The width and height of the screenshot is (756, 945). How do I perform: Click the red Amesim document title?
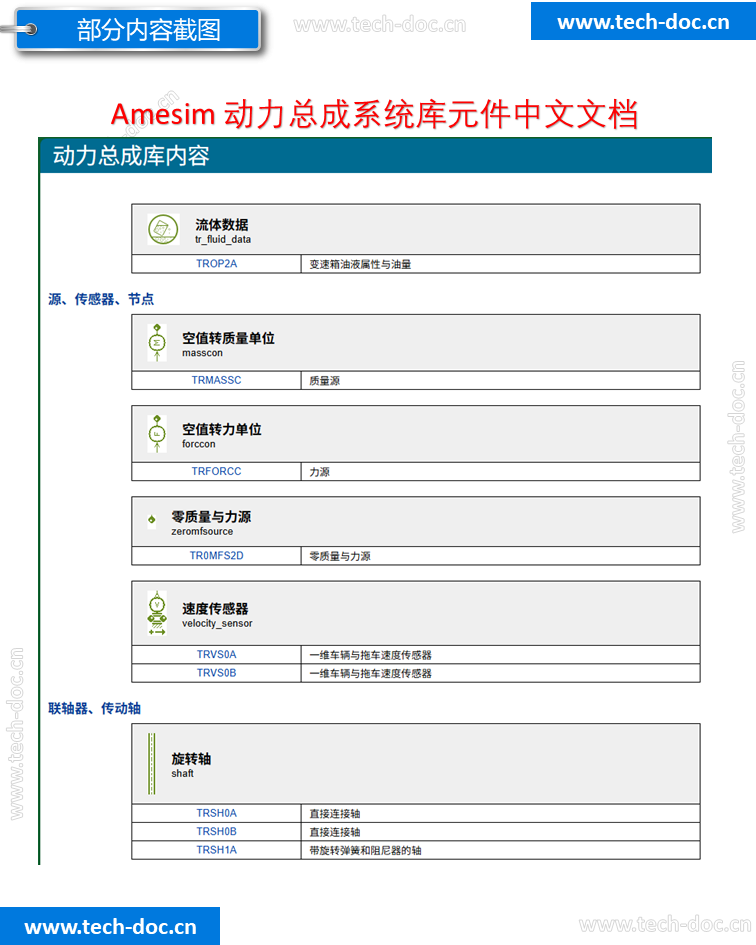coord(374,113)
